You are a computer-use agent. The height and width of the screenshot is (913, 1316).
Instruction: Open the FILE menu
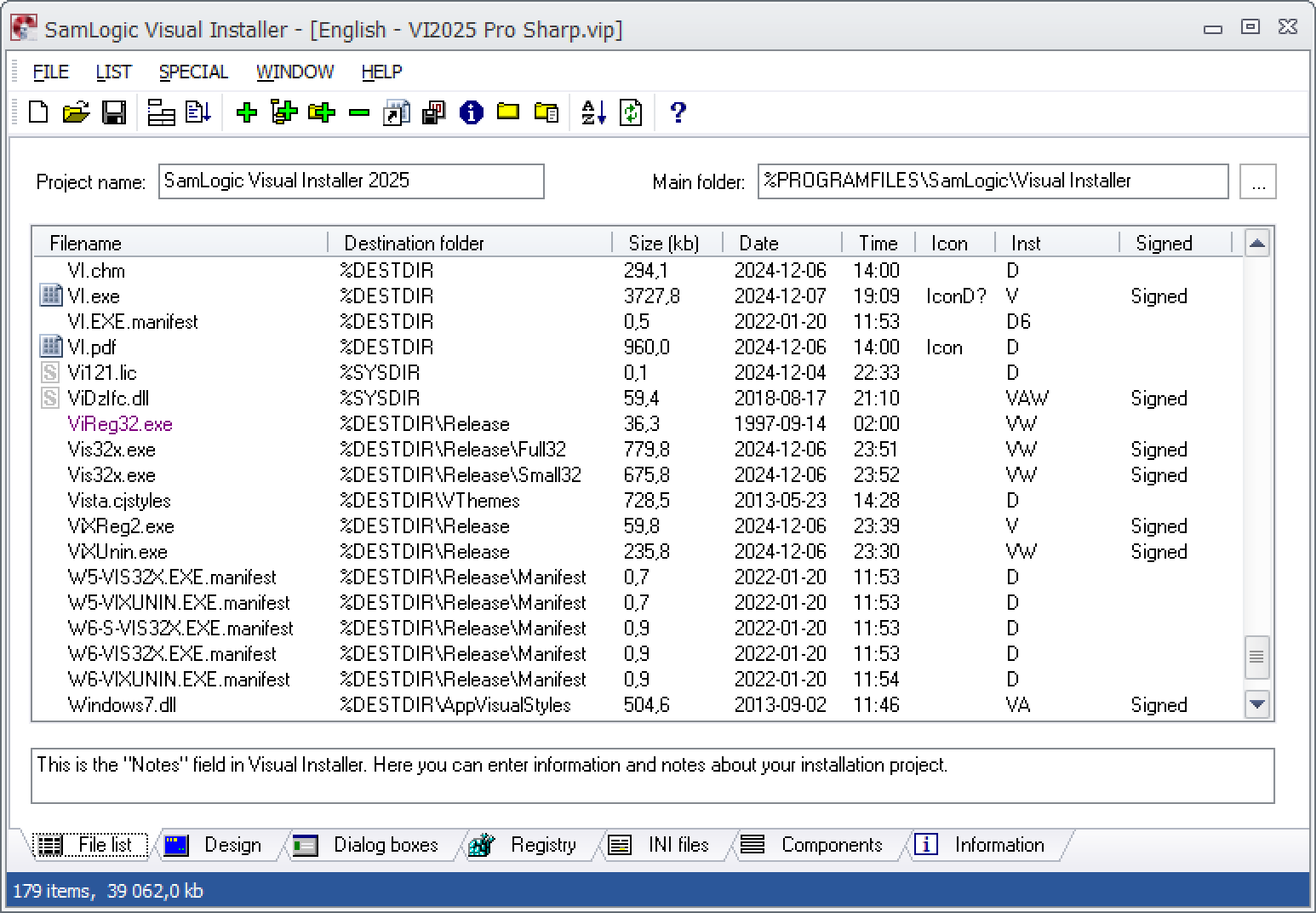51,72
